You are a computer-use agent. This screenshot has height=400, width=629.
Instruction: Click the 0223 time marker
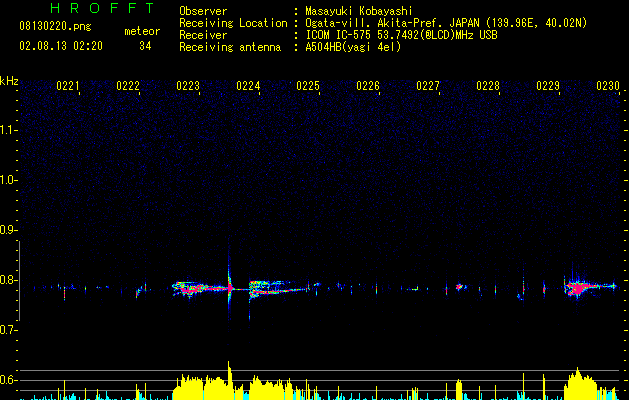[188, 86]
